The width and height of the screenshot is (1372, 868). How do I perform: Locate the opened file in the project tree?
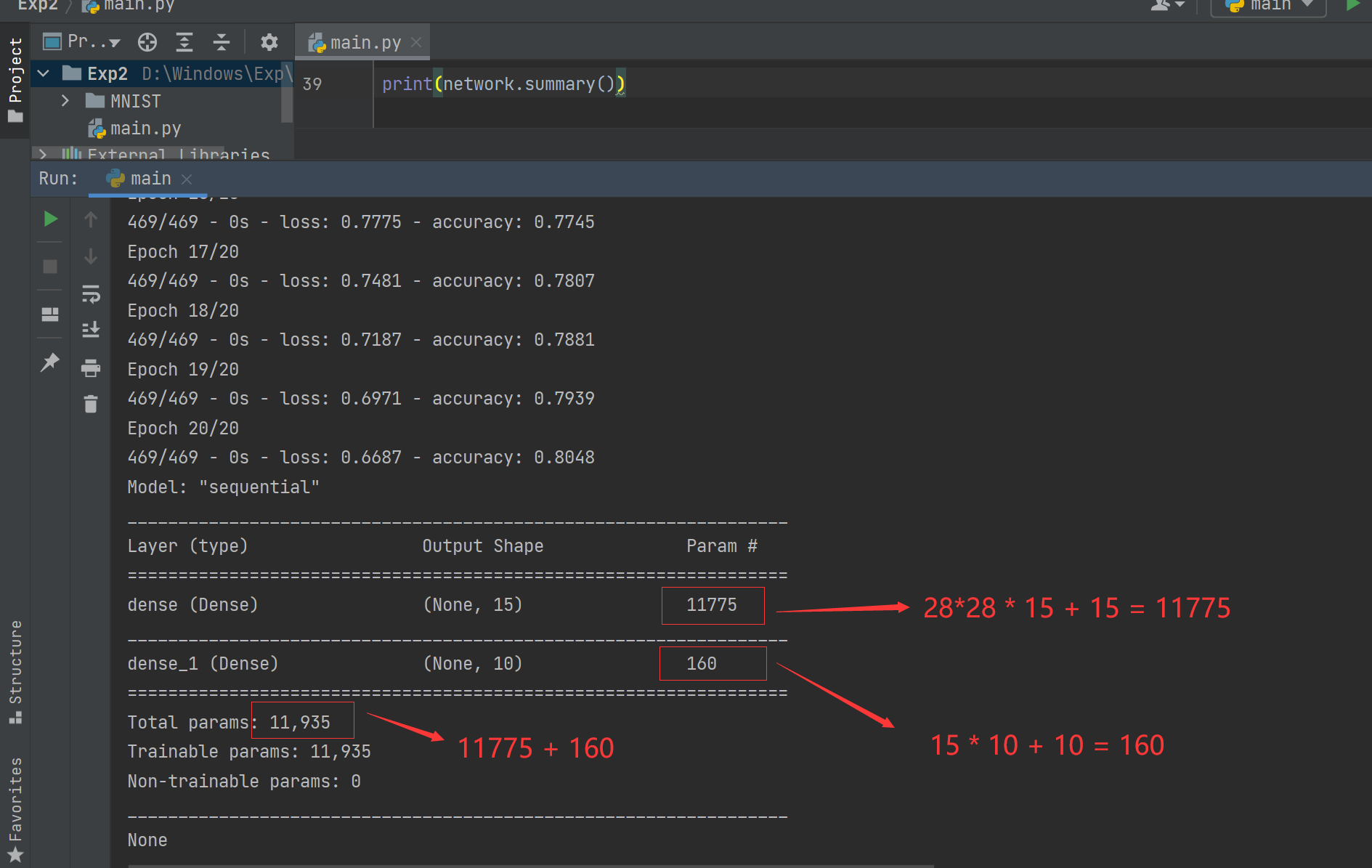[x=147, y=43]
